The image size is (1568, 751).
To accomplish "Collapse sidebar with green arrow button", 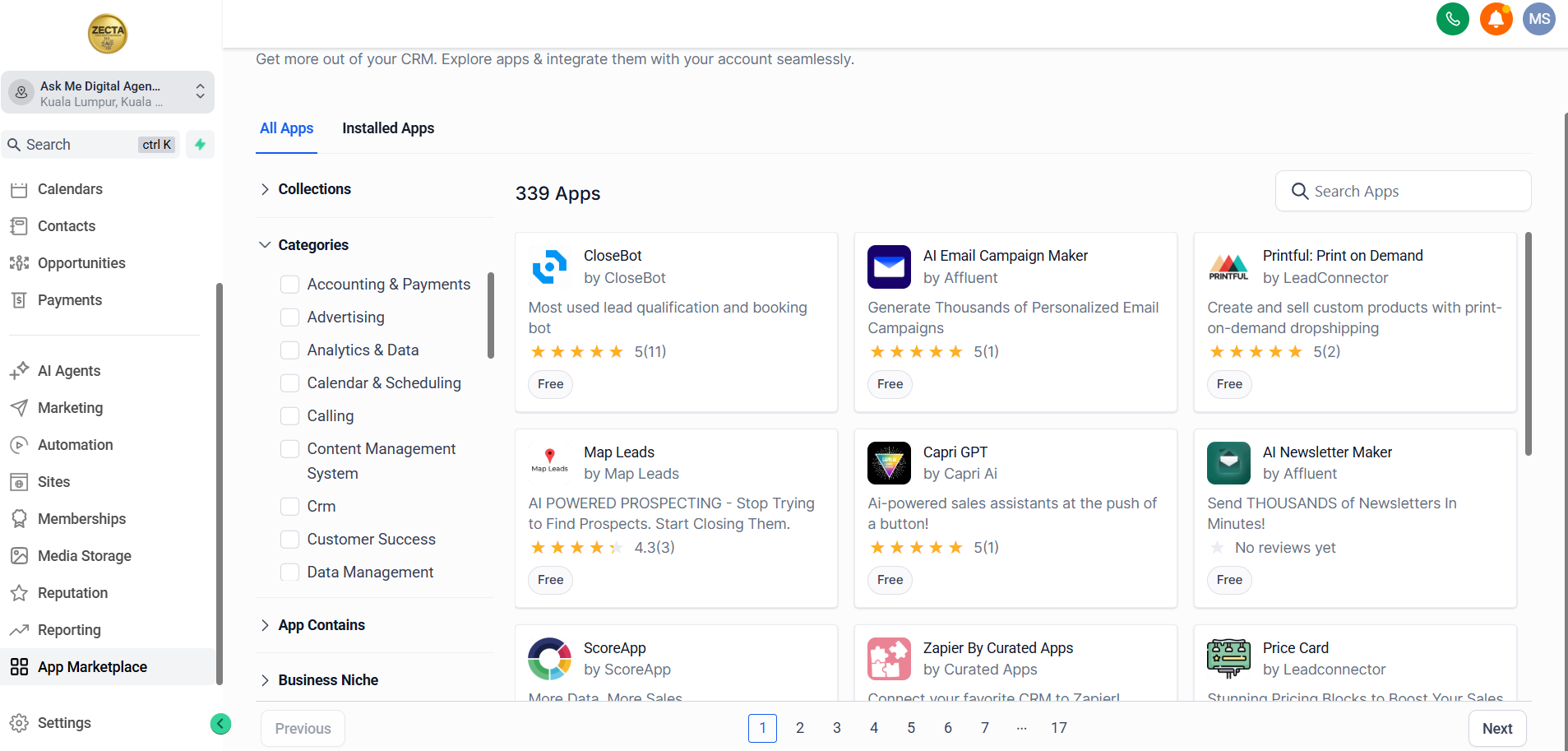I will point(220,724).
